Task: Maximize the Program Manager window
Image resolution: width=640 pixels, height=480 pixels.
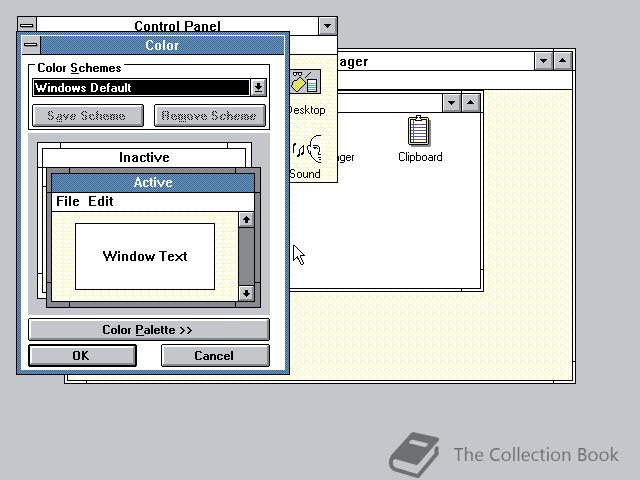Action: click(x=562, y=61)
